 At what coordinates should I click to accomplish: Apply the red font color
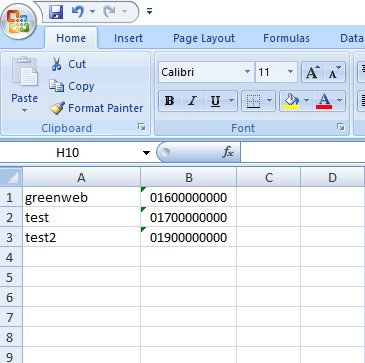pos(324,101)
